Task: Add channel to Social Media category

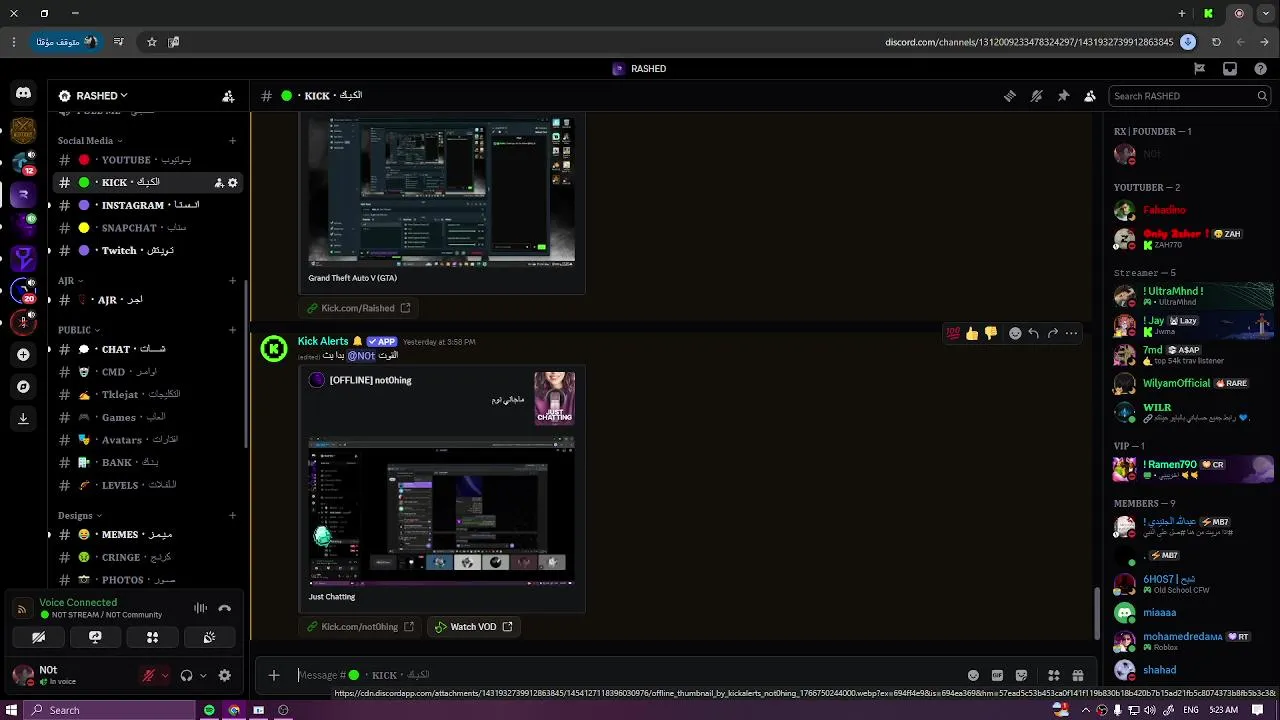Action: coord(232,141)
